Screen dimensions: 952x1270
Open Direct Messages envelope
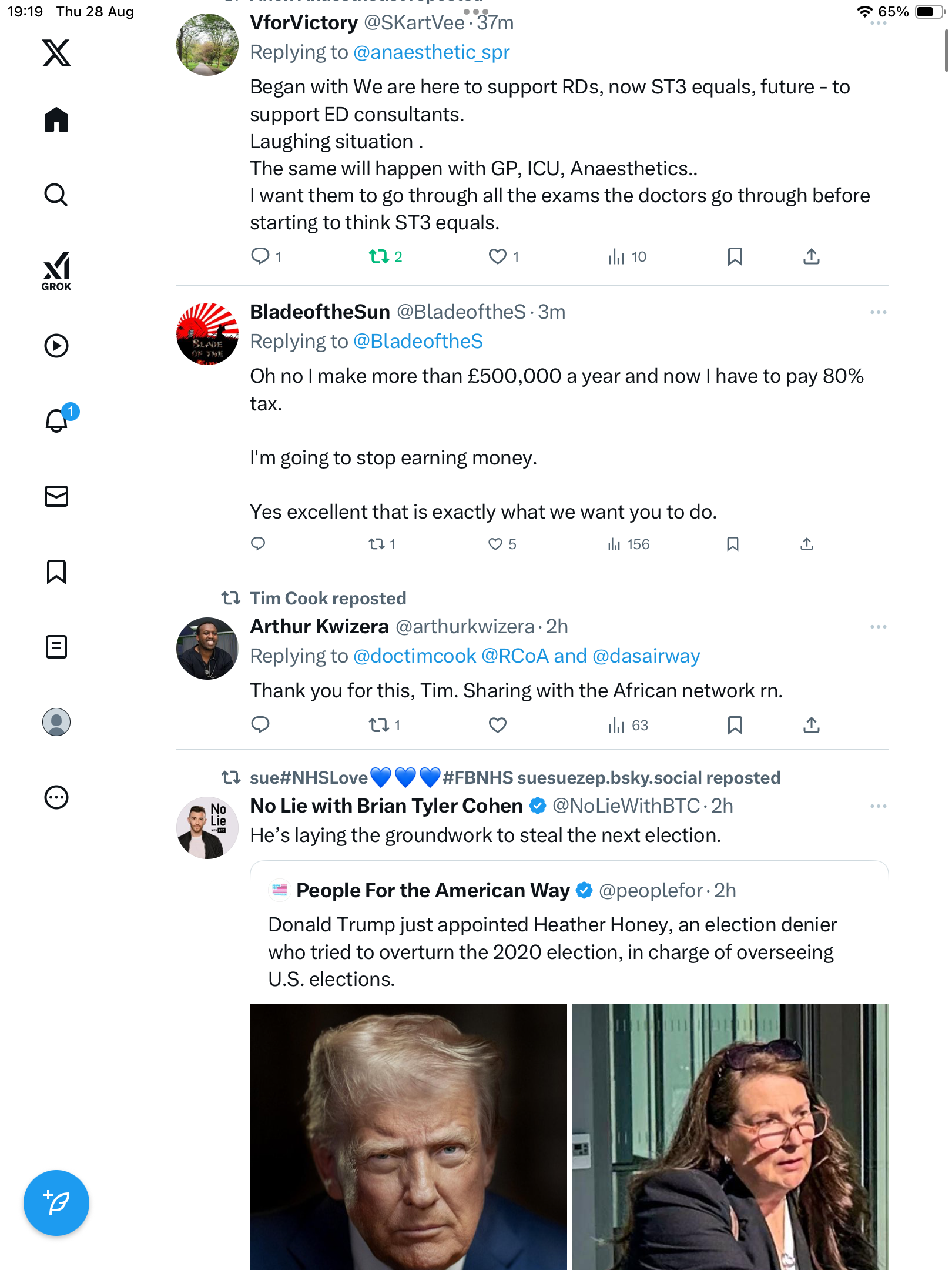[56, 496]
